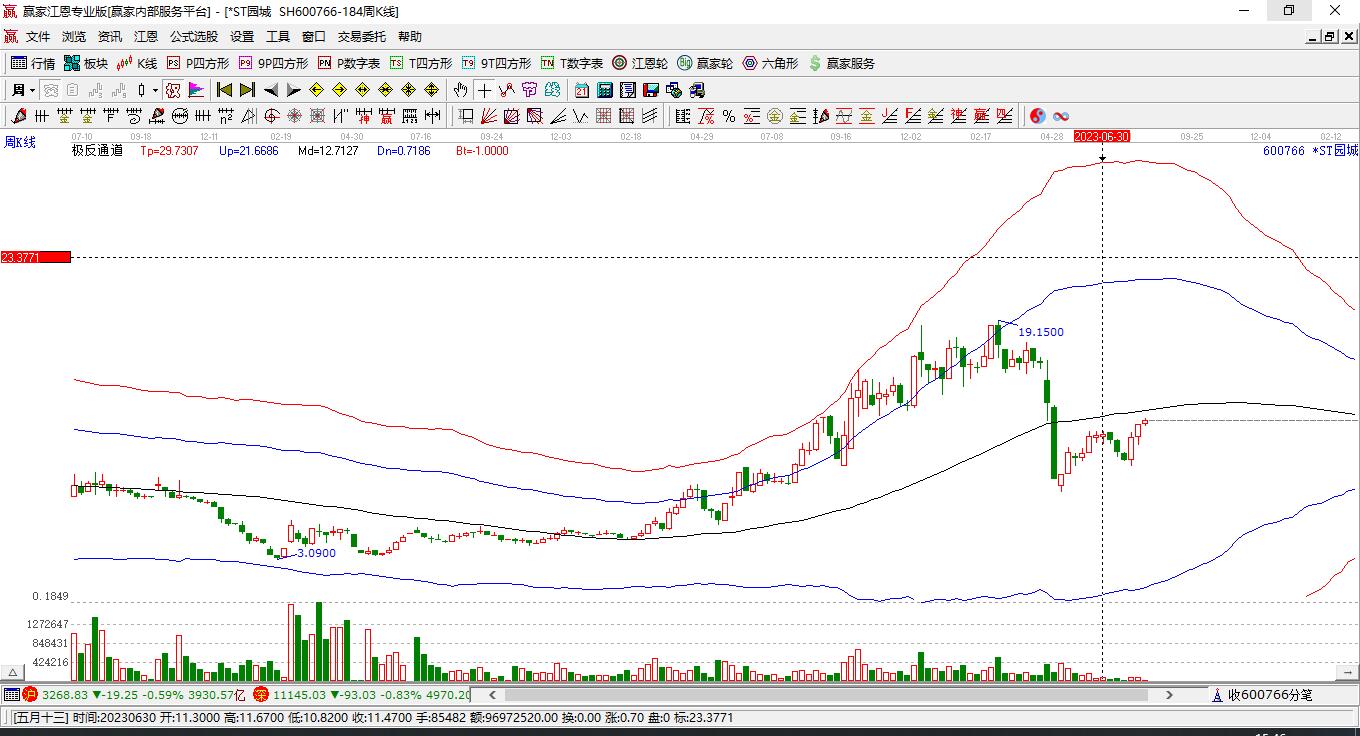Select the hand pan tool
The width and height of the screenshot is (1360, 736).
click(x=460, y=90)
